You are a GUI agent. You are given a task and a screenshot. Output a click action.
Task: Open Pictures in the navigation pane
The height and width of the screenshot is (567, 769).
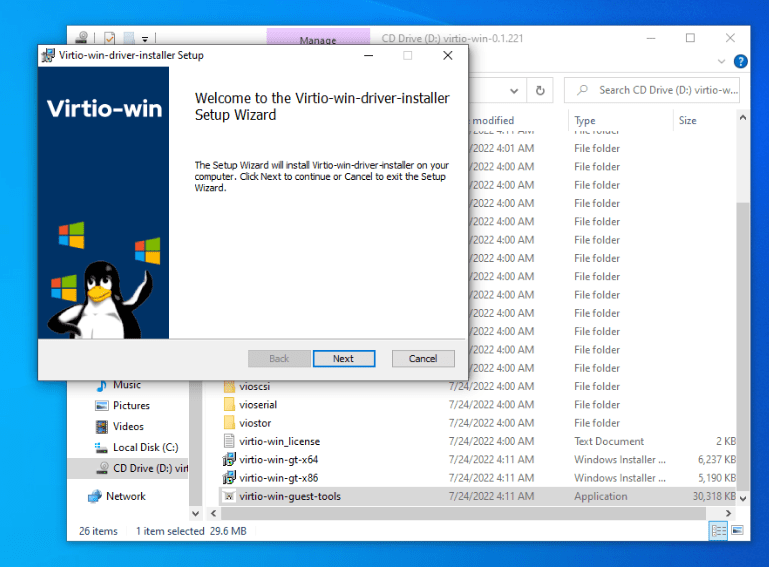[x=131, y=406]
